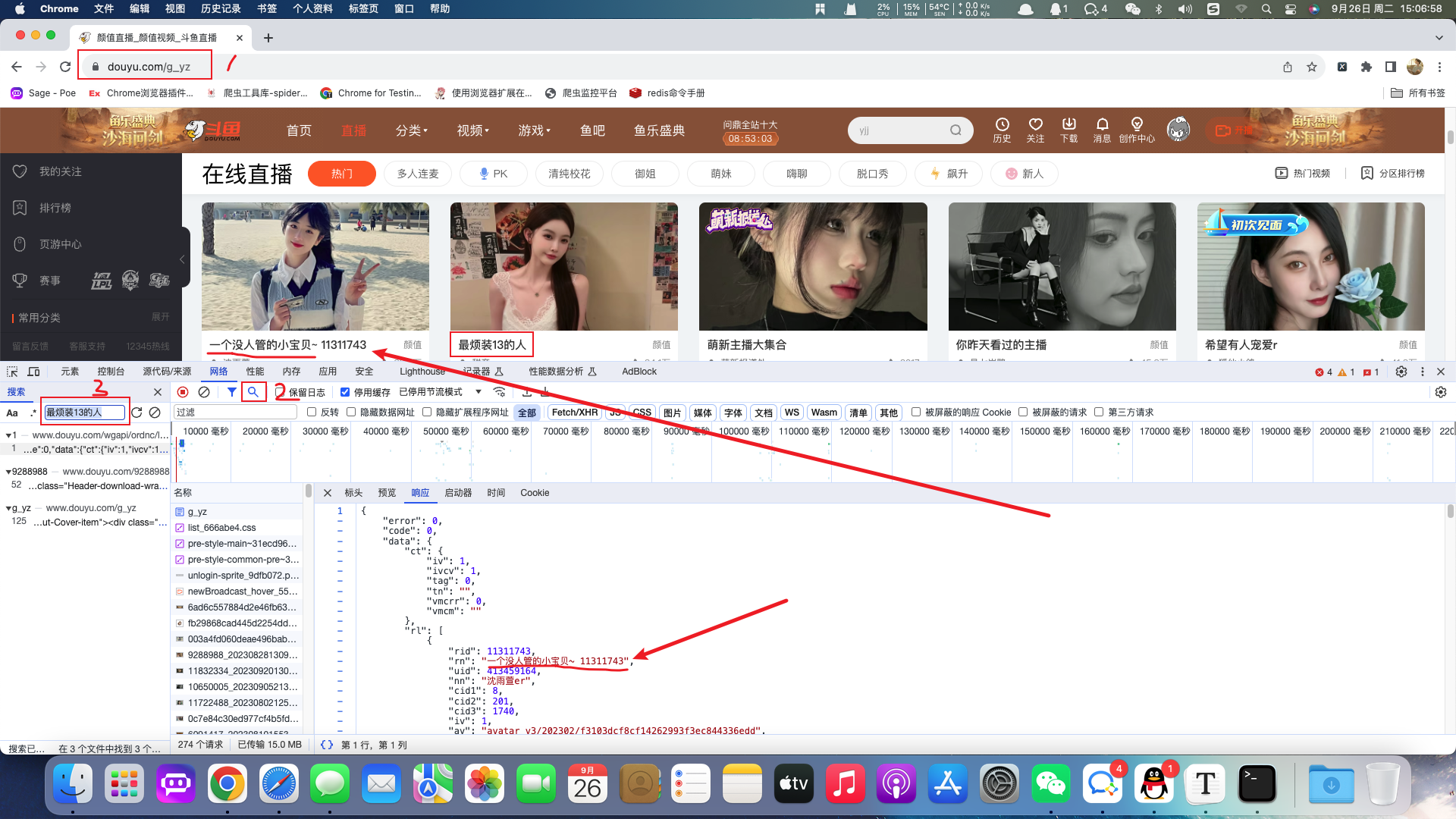Select the Fetch/XHR filter button
This screenshot has height=819, width=1456.
pyautogui.click(x=574, y=413)
